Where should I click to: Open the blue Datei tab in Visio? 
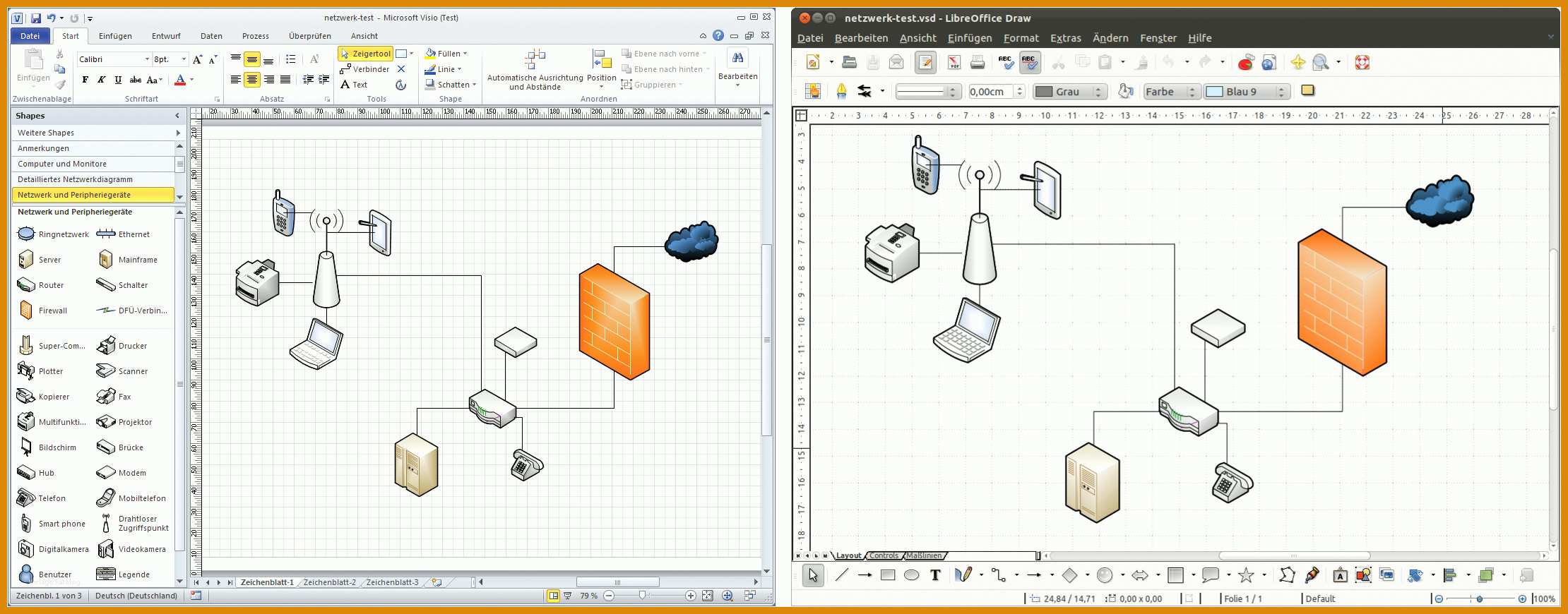[x=30, y=36]
